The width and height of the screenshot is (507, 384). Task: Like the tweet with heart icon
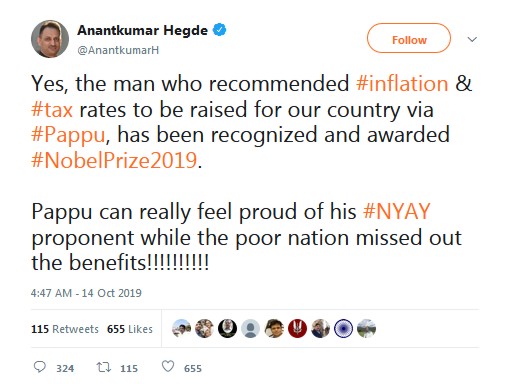[x=168, y=366]
